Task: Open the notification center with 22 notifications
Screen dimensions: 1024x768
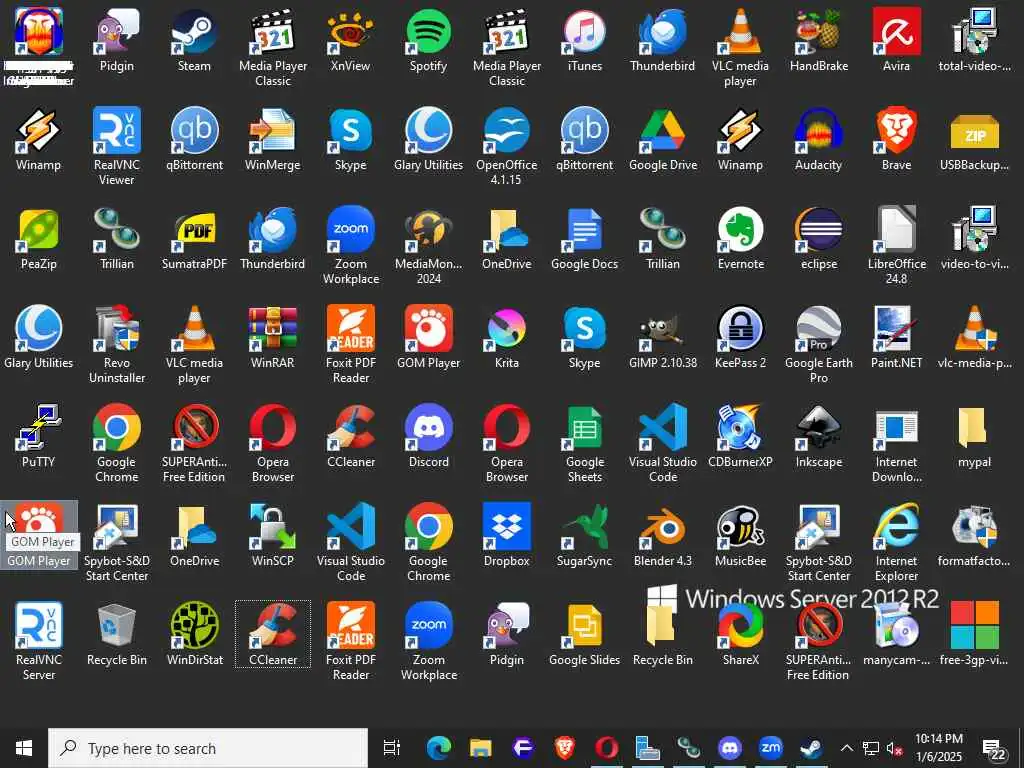Action: coord(994,749)
